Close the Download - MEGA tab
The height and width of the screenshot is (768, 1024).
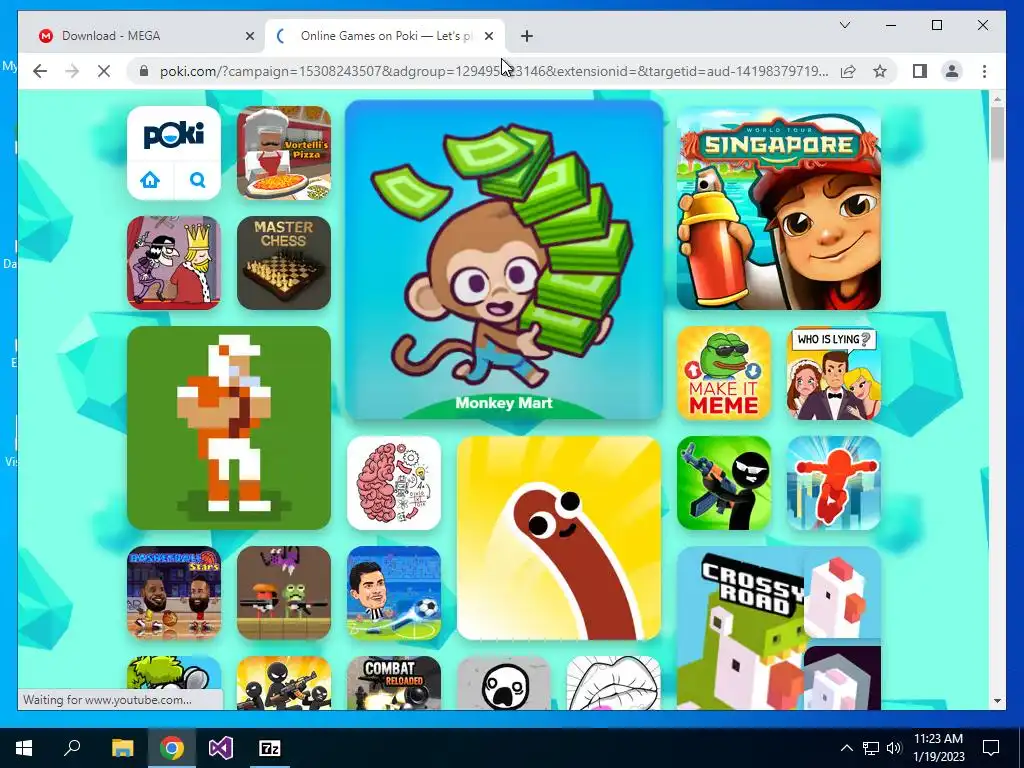pyautogui.click(x=249, y=37)
